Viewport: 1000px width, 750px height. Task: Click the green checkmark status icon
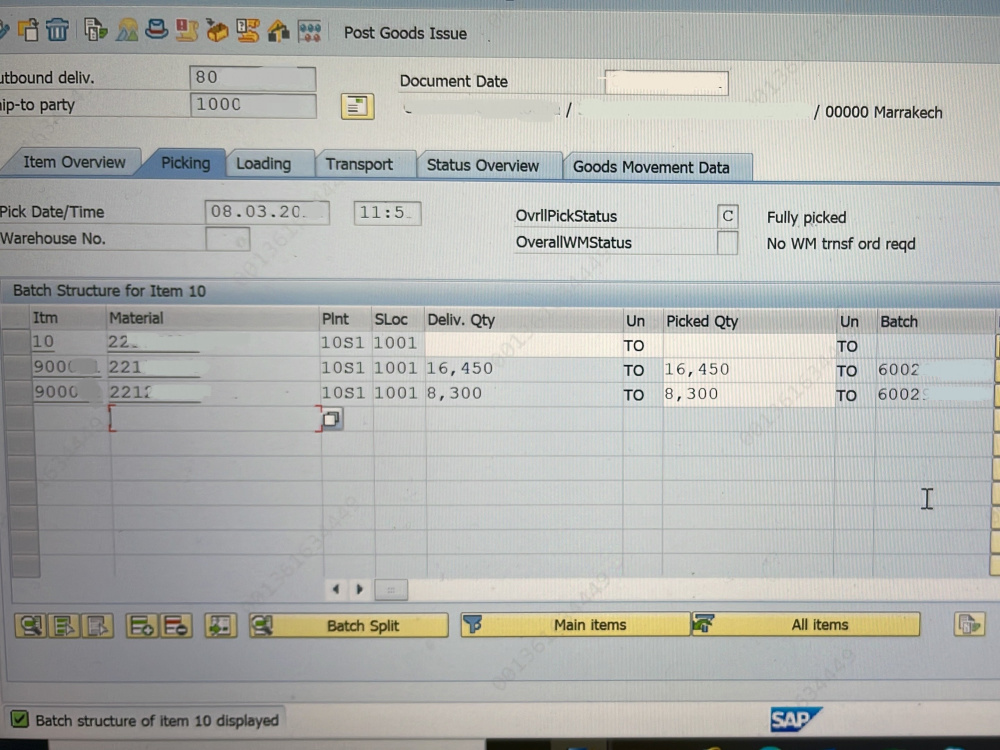pyautogui.click(x=19, y=720)
